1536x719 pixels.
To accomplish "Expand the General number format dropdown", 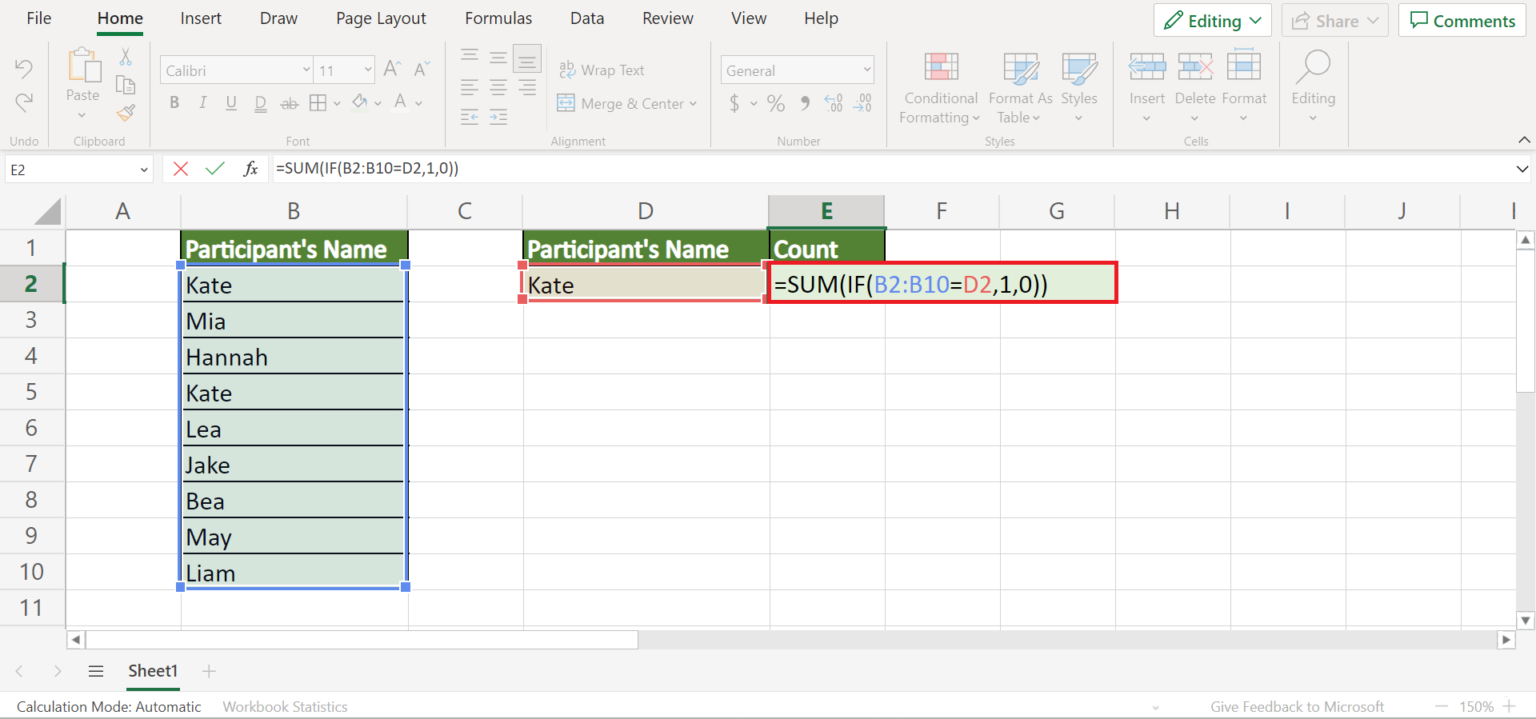I will click(865, 70).
